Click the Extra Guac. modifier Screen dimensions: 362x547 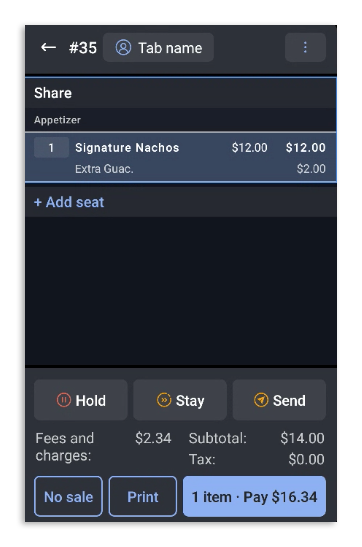pos(104,169)
